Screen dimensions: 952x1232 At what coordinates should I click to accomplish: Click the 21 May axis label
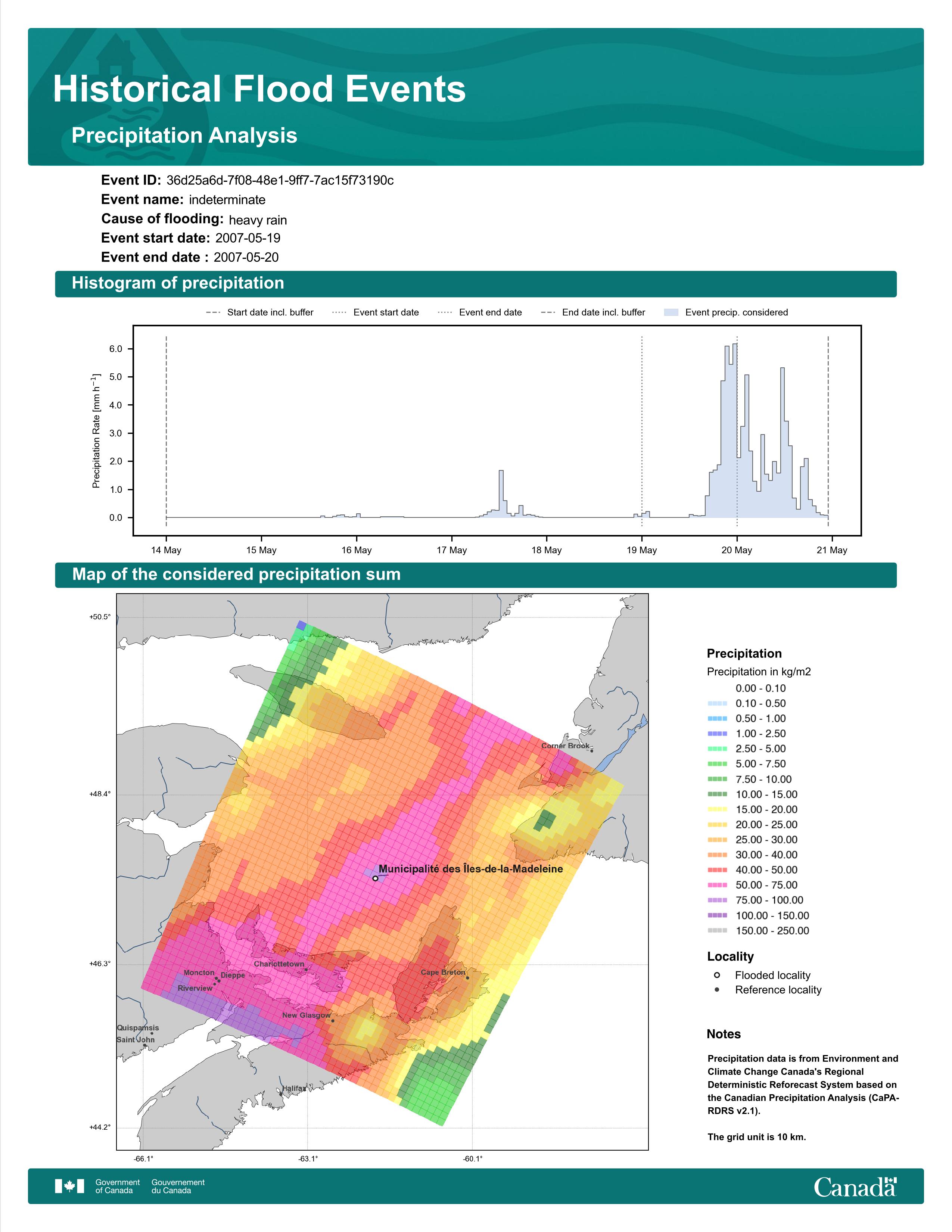tap(832, 550)
